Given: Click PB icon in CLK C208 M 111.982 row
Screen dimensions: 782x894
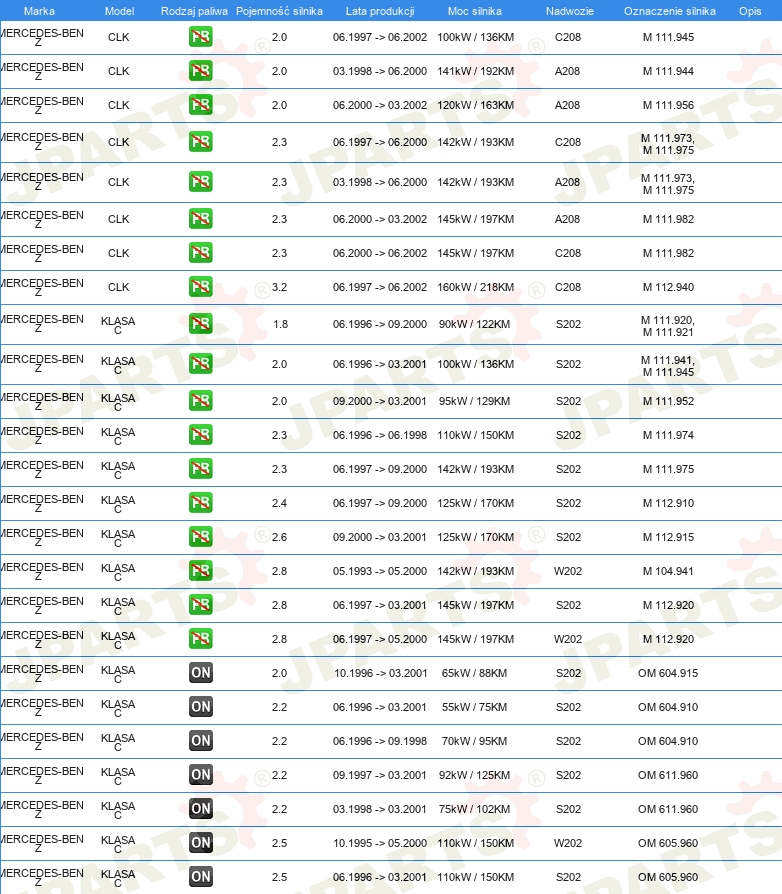Looking at the screenshot, I should [x=201, y=253].
